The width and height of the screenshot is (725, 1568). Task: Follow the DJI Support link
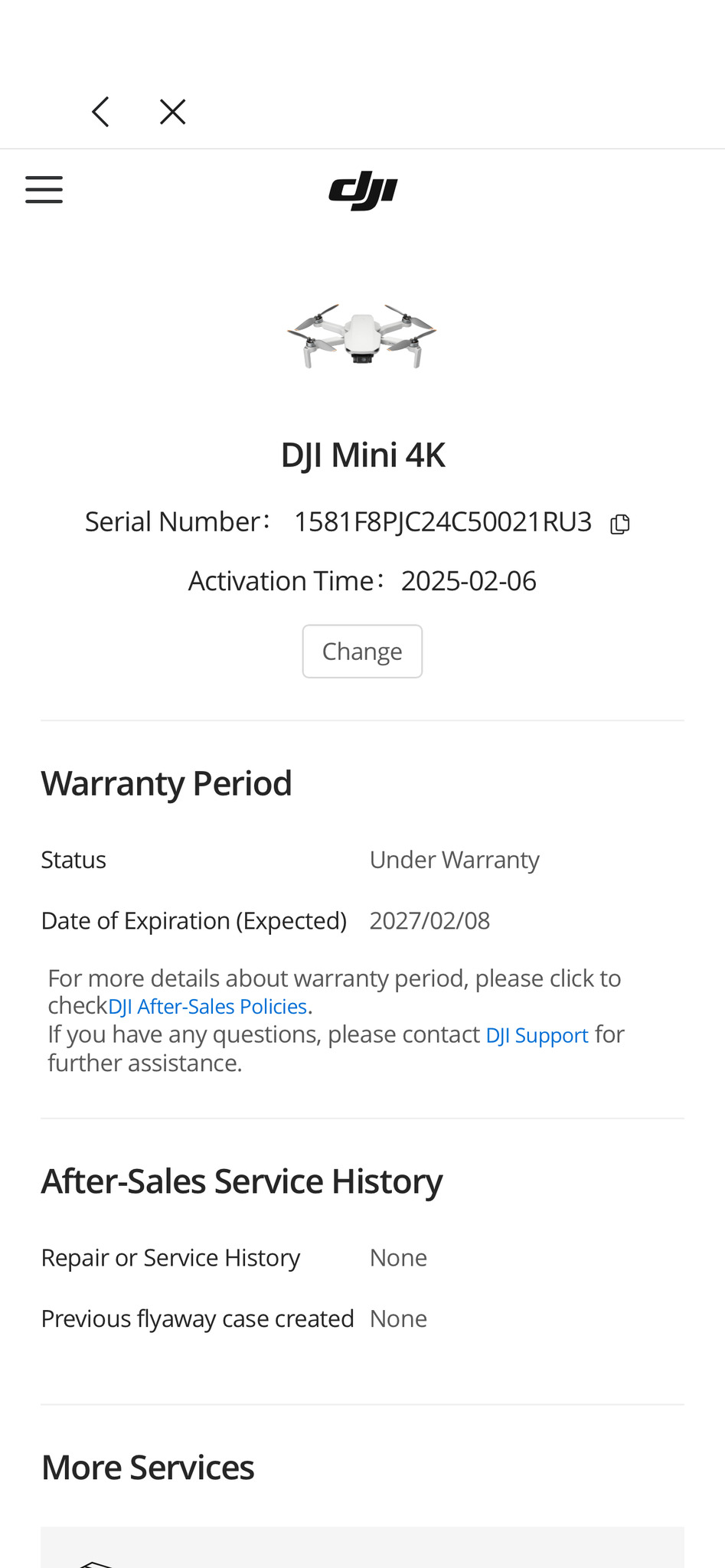tap(537, 1035)
